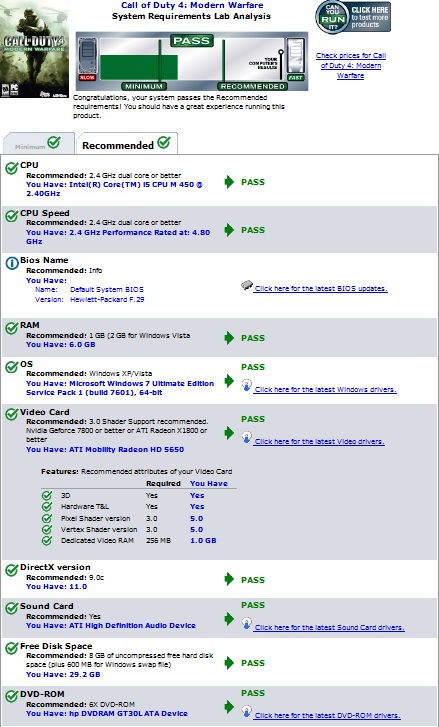The image size is (439, 727).
Task: Click the PASS result in the RAM row
Action: [253, 338]
